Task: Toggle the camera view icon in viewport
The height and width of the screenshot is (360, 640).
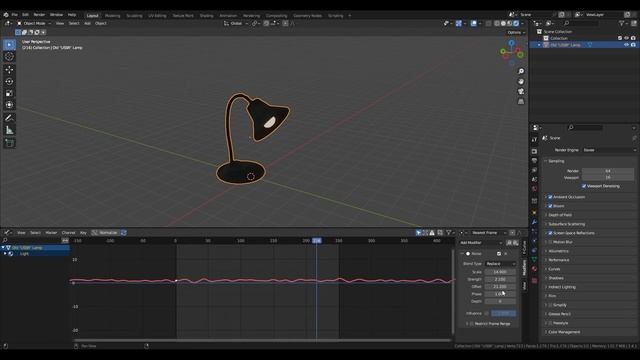Action: (521, 91)
